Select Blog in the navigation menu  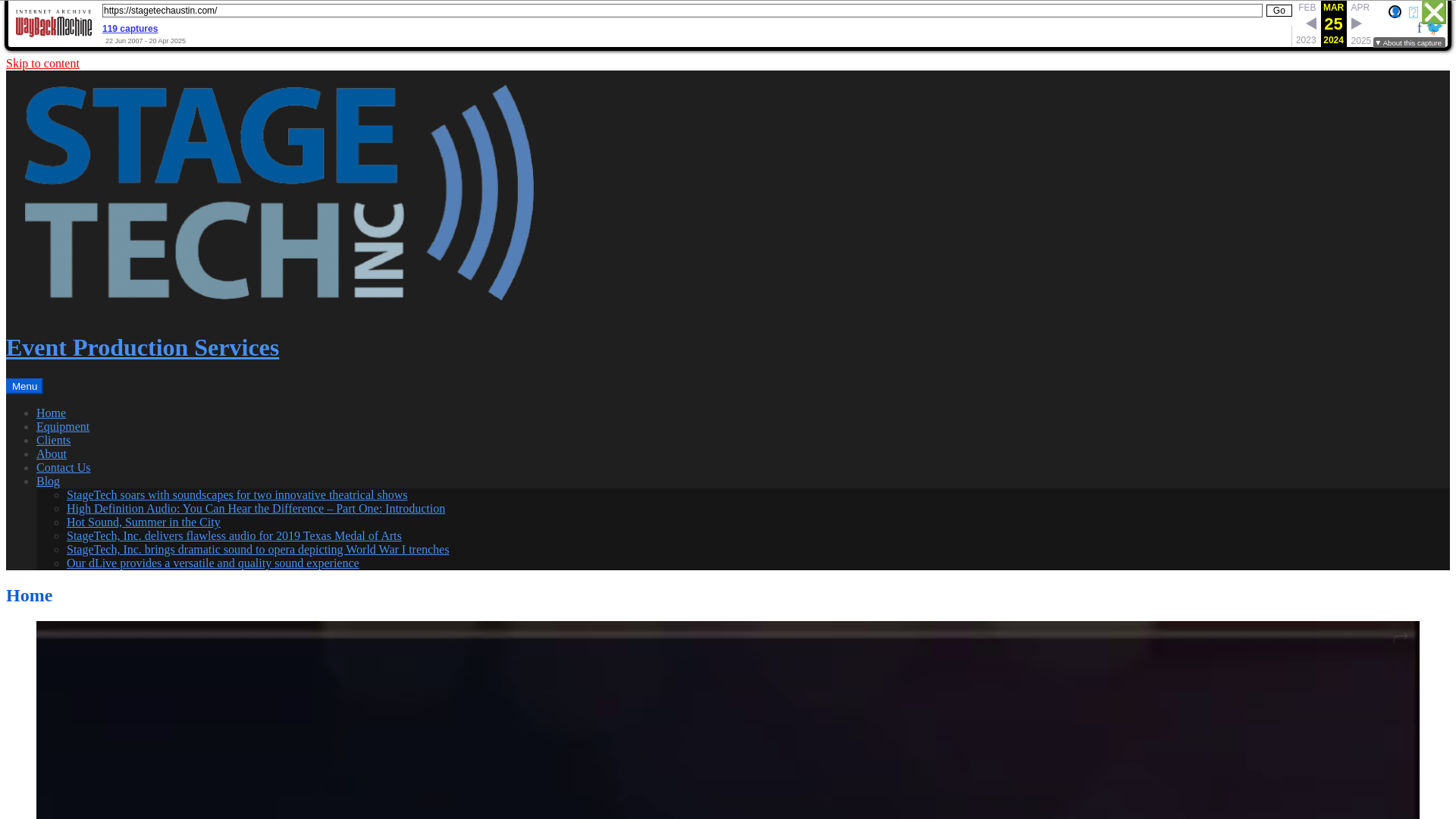click(48, 482)
